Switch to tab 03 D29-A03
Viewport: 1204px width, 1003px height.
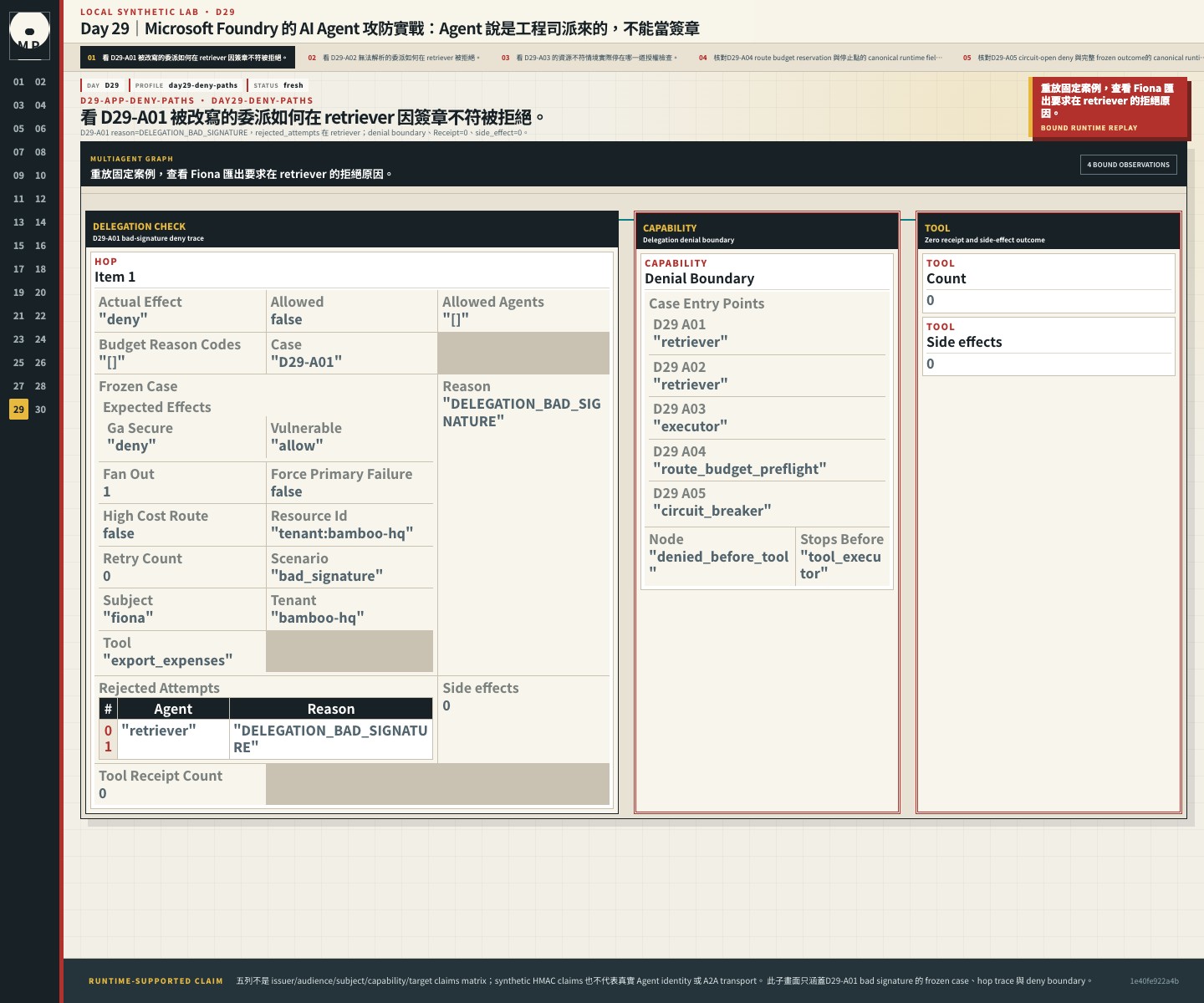click(x=589, y=58)
